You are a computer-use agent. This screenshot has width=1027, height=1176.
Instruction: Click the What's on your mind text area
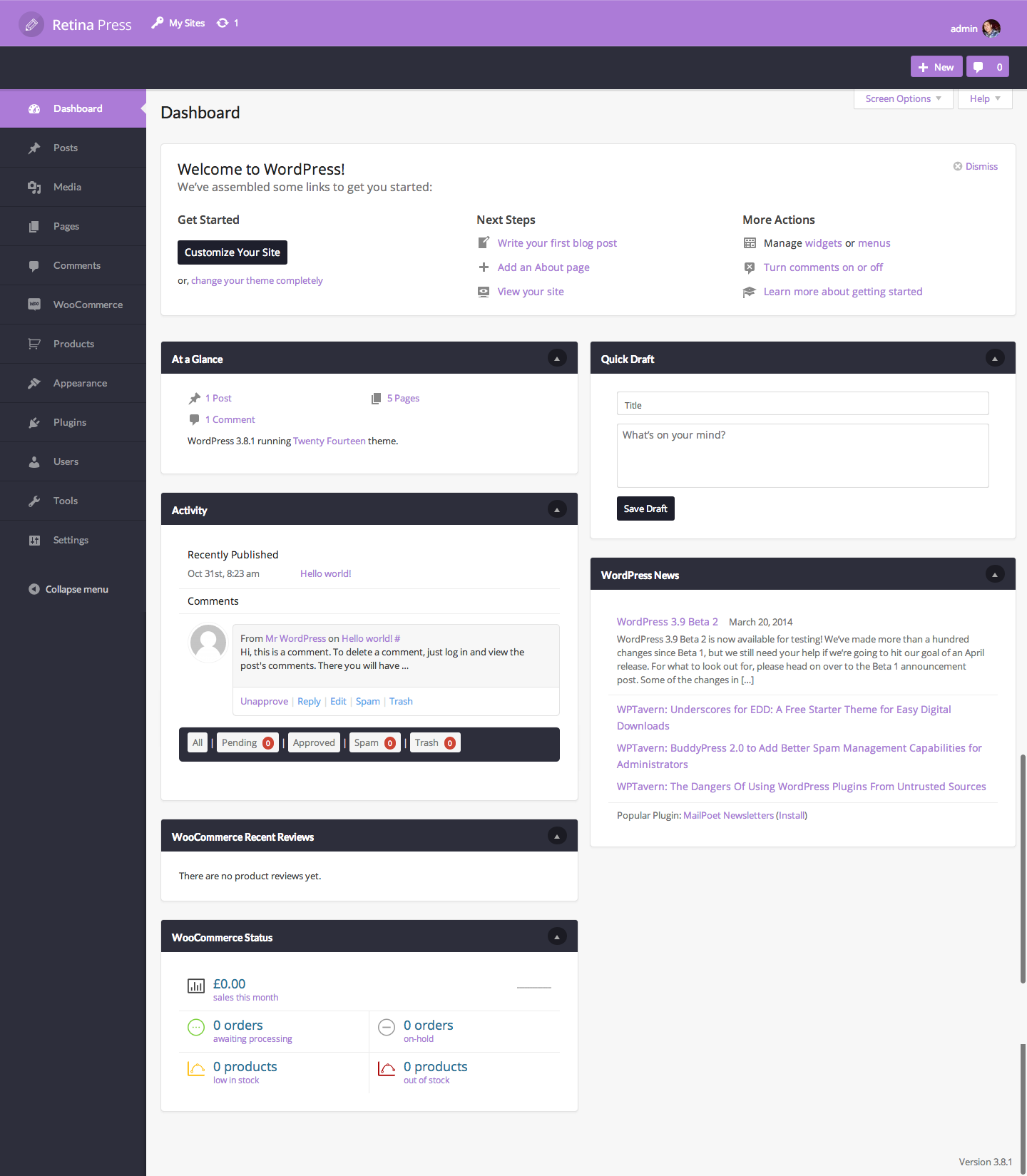pos(802,456)
